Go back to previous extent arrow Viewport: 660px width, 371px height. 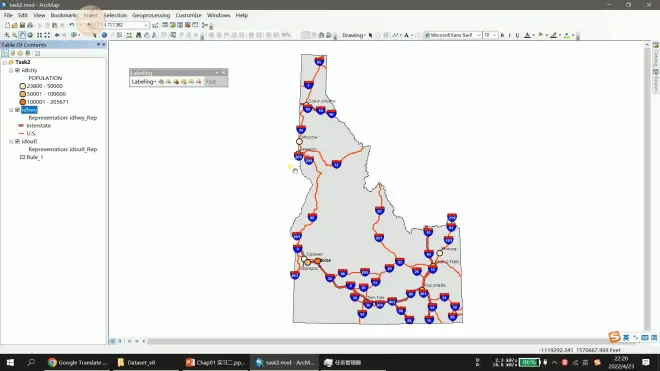coord(57,35)
